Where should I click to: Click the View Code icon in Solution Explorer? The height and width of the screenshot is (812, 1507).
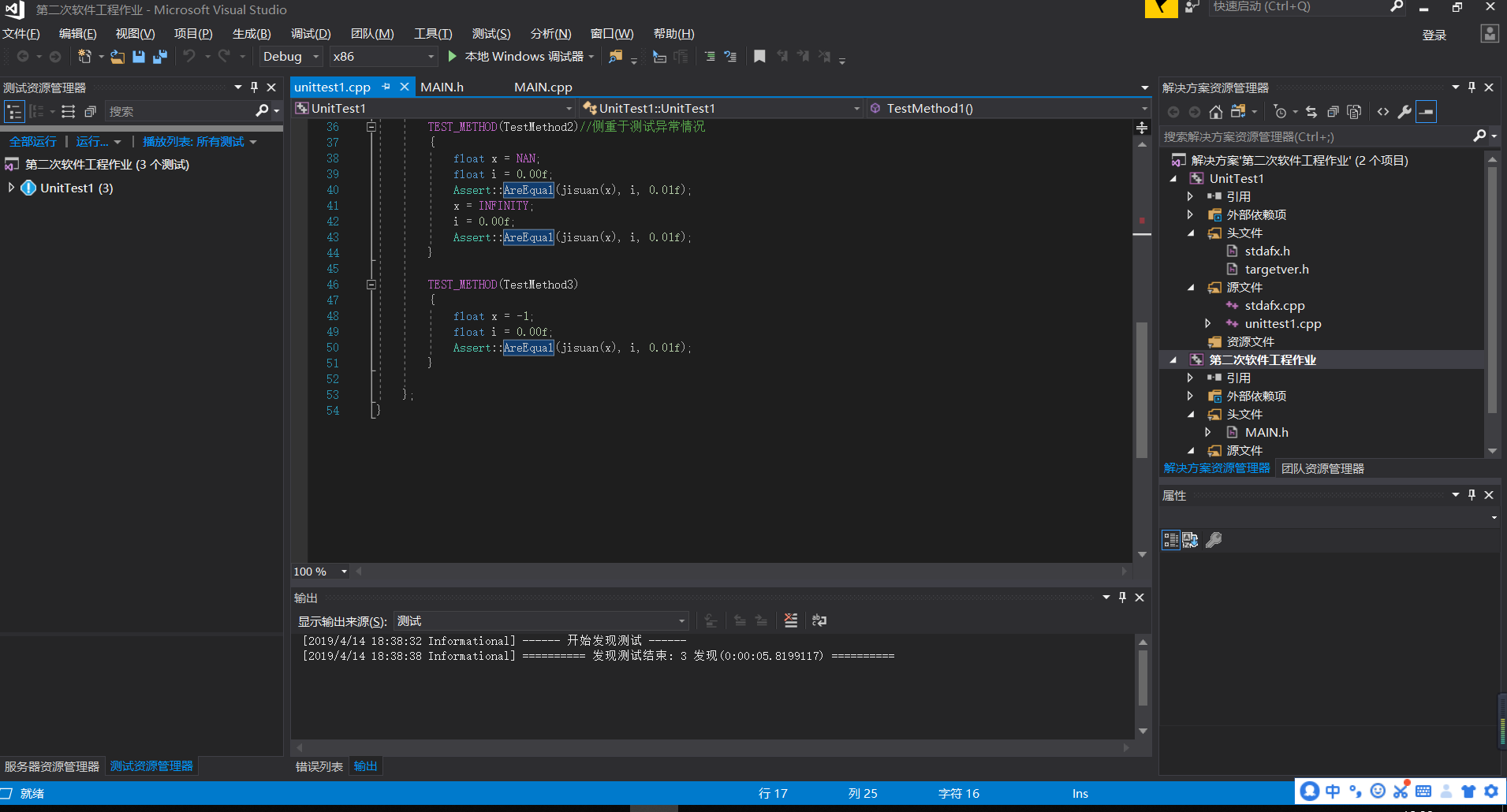pyautogui.click(x=1383, y=112)
